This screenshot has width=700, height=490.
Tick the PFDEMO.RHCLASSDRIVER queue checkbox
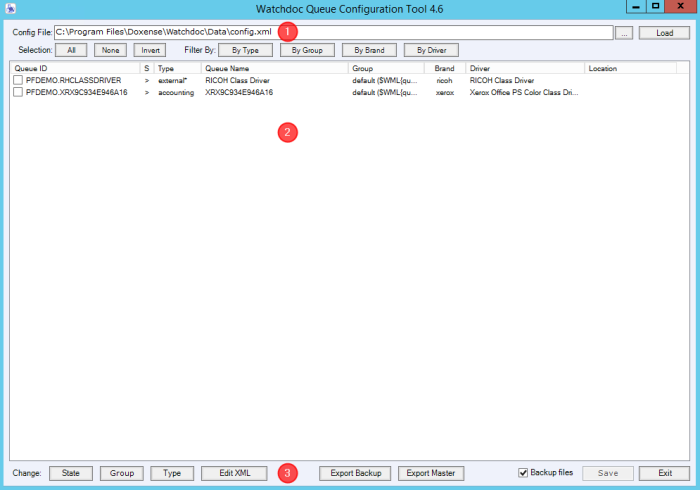pos(18,80)
